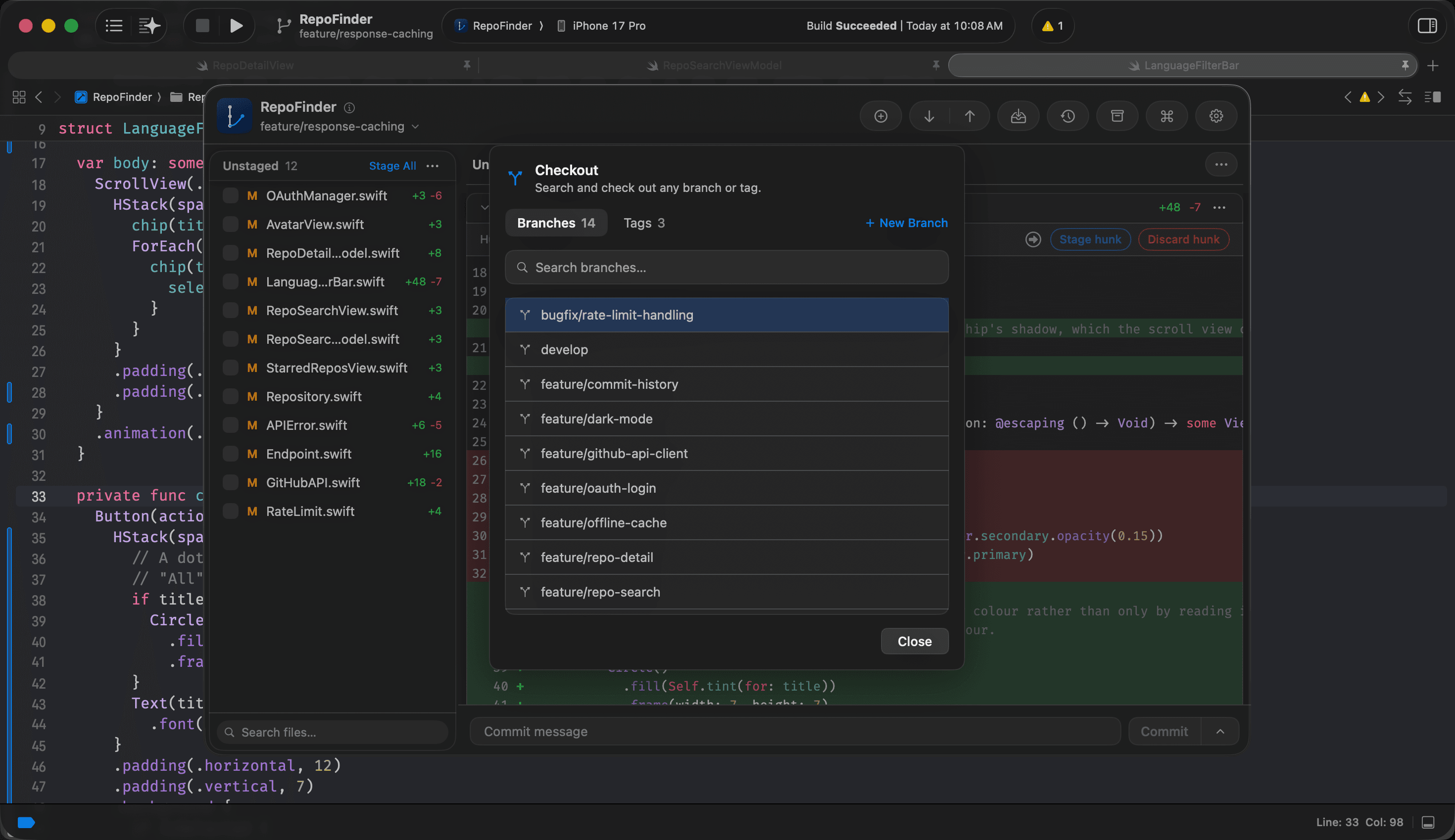Click the Stop button in Xcode toolbar
Image resolution: width=1455 pixels, height=840 pixels.
(202, 25)
